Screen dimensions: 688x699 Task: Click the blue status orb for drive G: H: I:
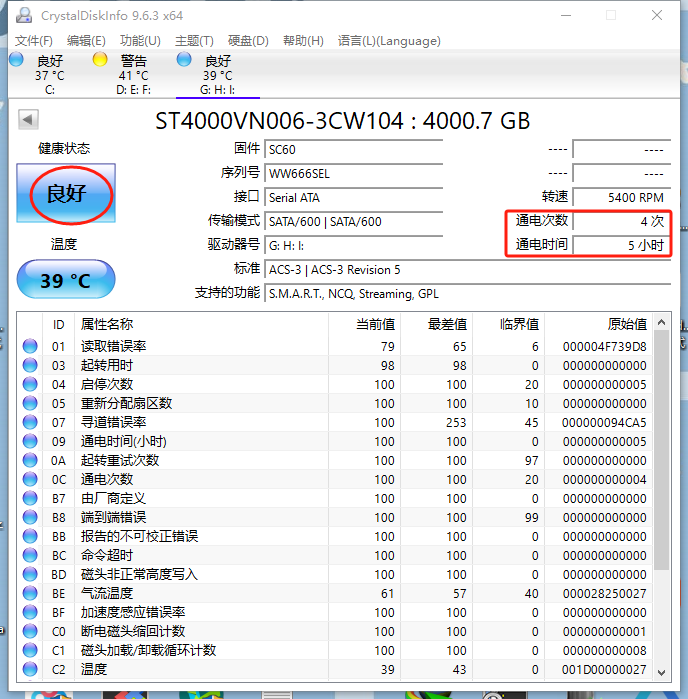click(184, 59)
